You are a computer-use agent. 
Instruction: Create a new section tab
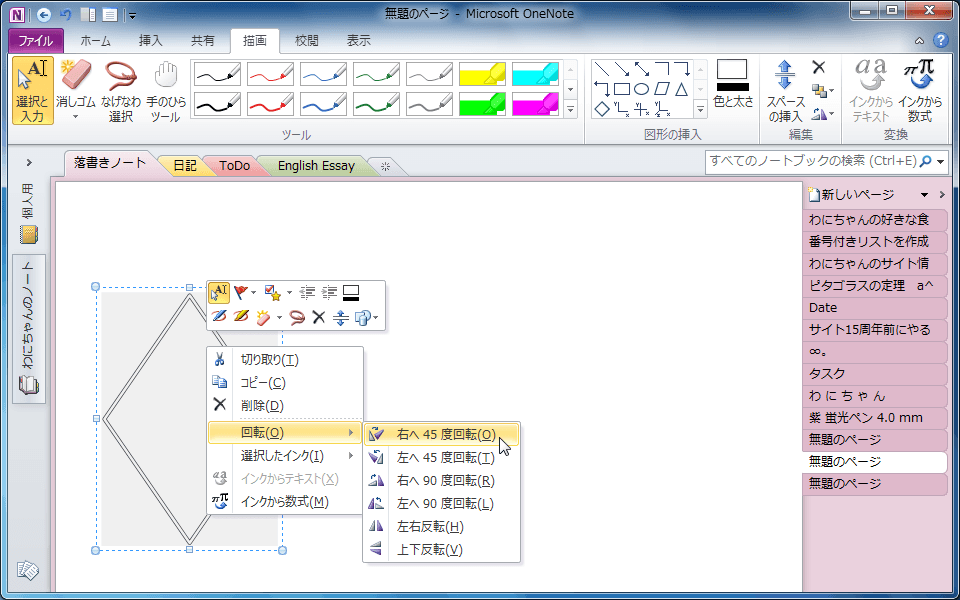[385, 166]
